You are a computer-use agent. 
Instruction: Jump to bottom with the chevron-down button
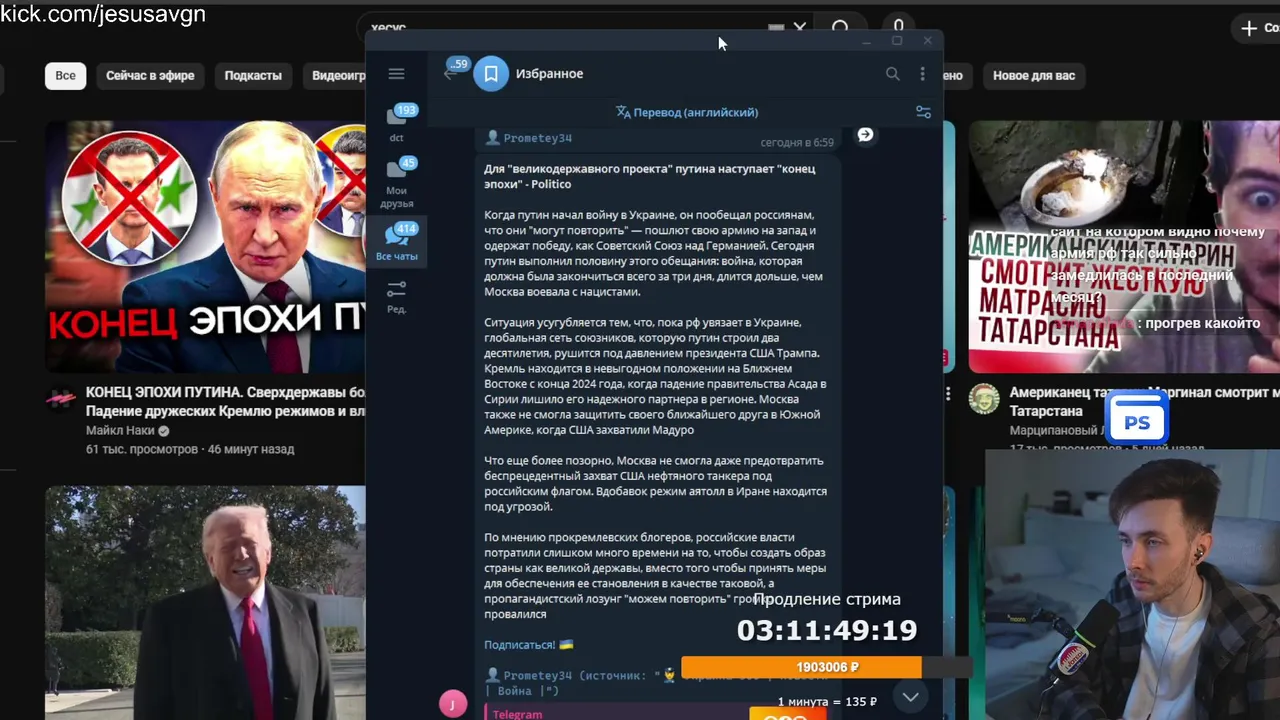coord(910,696)
